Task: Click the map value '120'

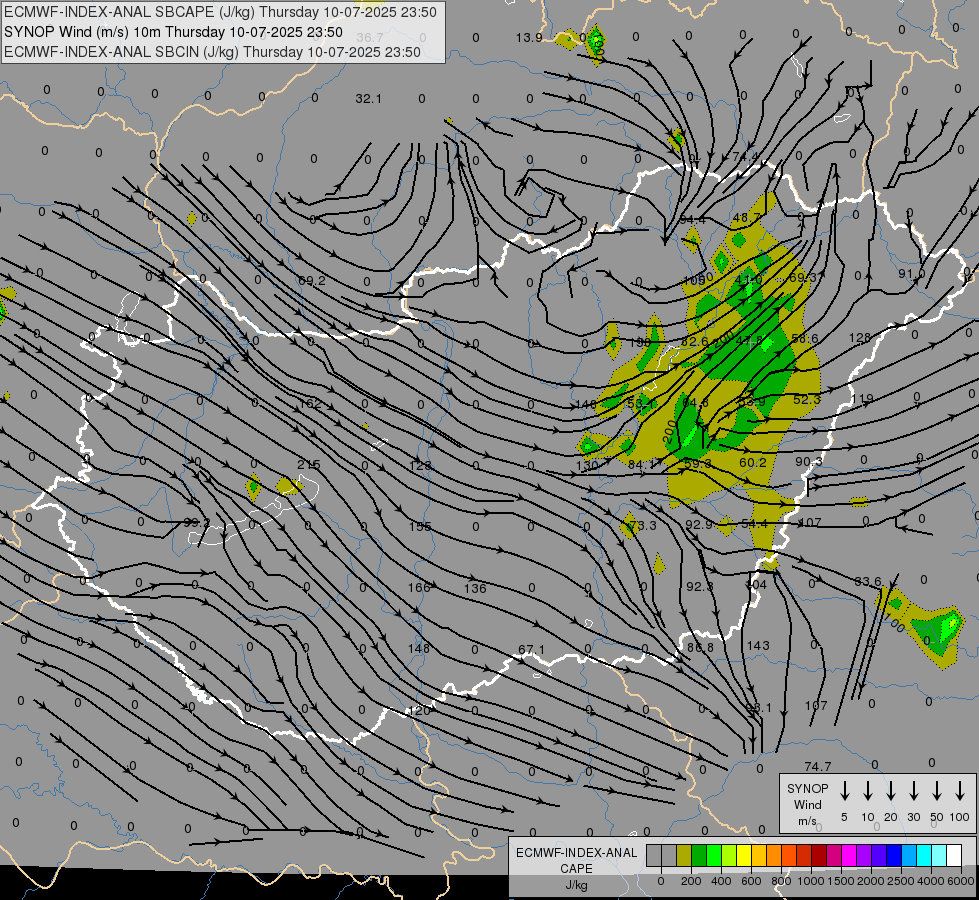Action: [419, 710]
